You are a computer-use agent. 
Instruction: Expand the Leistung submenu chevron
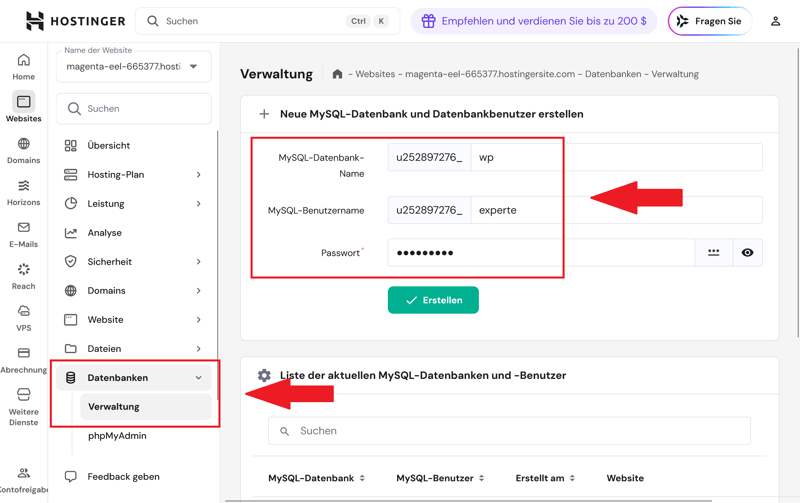coord(198,204)
